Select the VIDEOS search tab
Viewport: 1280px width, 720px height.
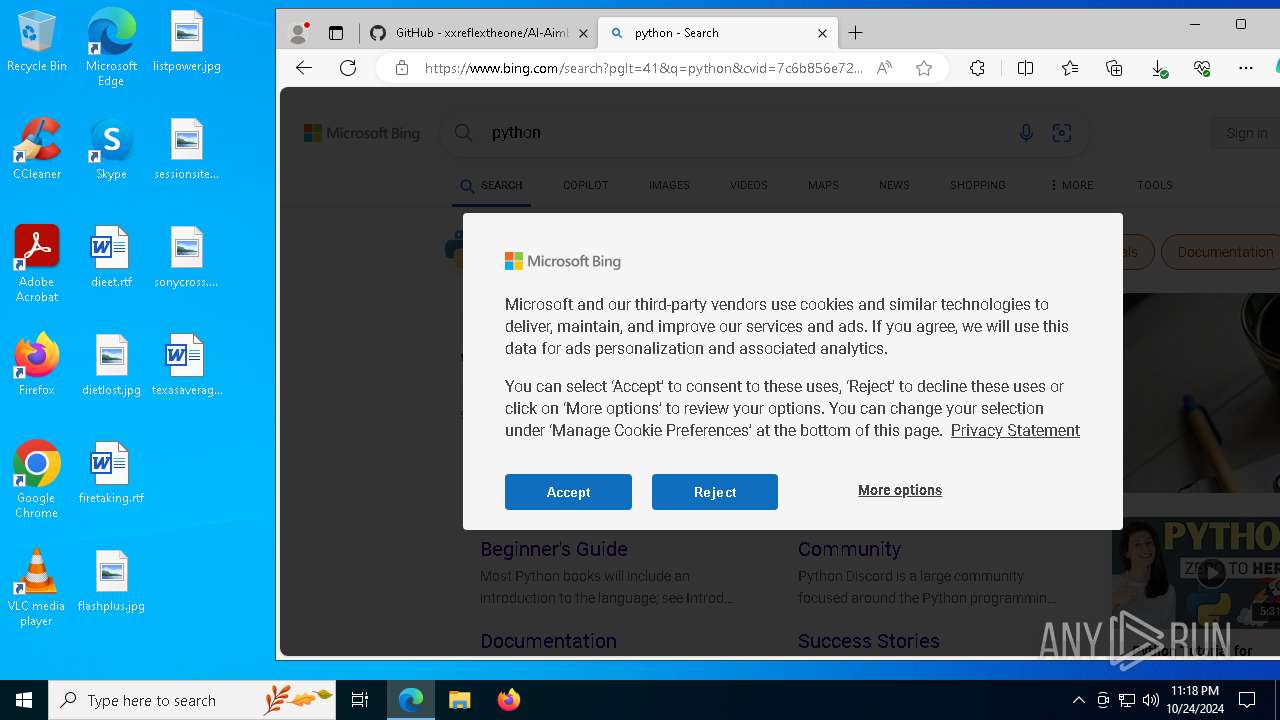pyautogui.click(x=748, y=185)
